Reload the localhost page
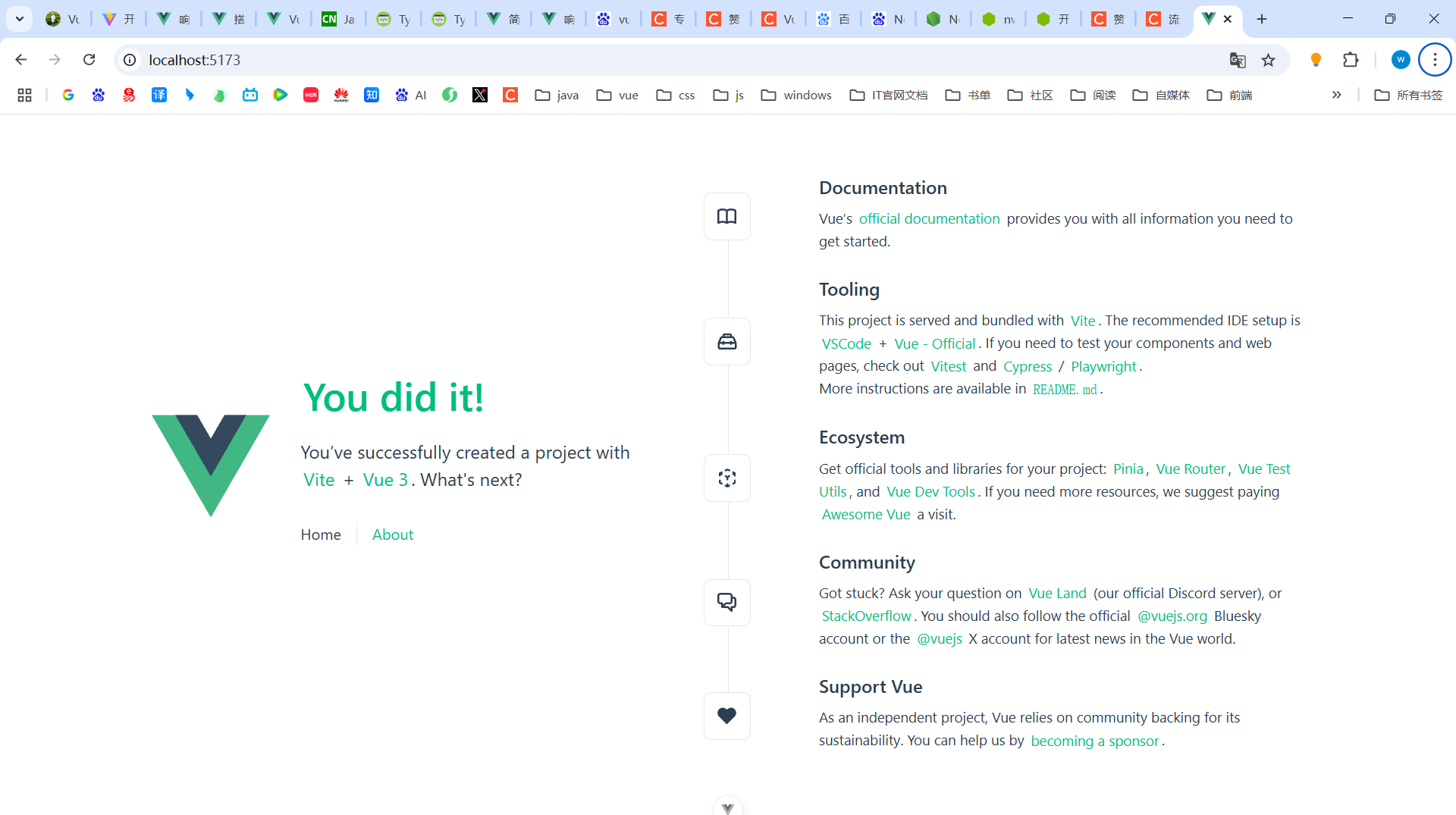This screenshot has width=1456, height=815. coord(89,60)
